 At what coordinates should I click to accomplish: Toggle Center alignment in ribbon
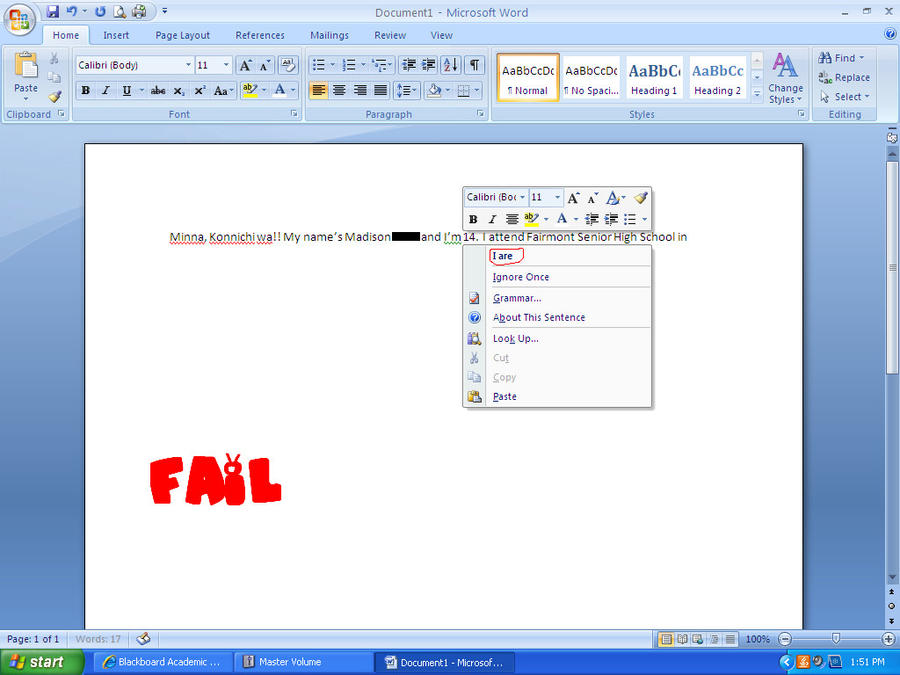339,91
